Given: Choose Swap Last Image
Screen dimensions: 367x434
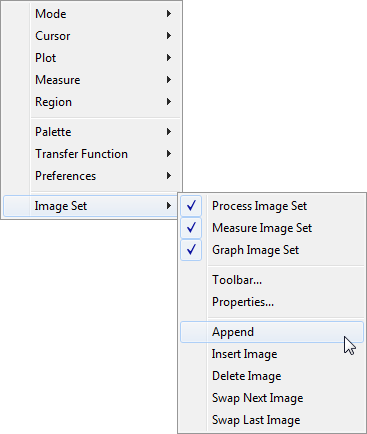Looking at the screenshot, I should [x=272, y=420].
